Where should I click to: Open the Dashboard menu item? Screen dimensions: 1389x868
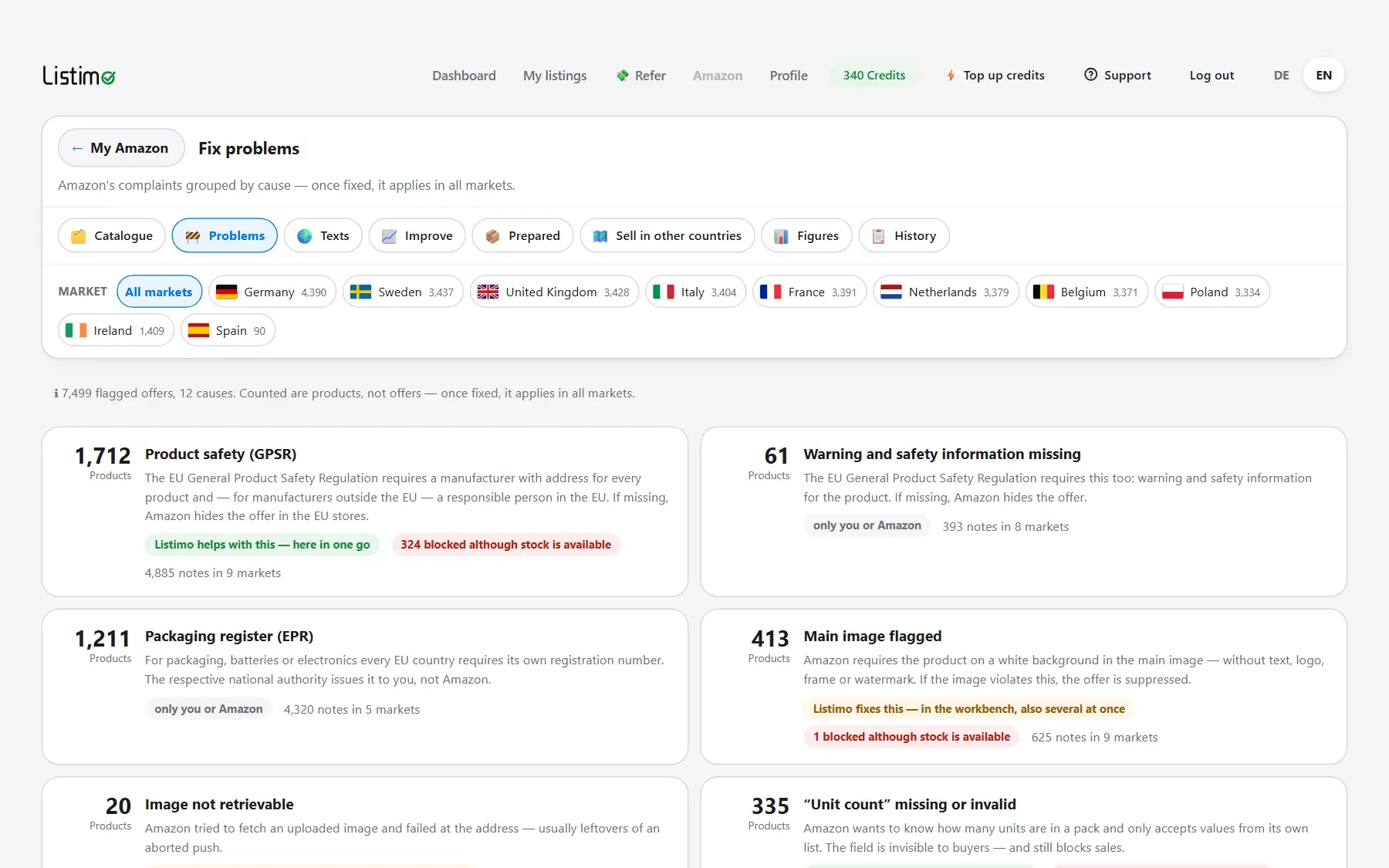click(x=464, y=76)
